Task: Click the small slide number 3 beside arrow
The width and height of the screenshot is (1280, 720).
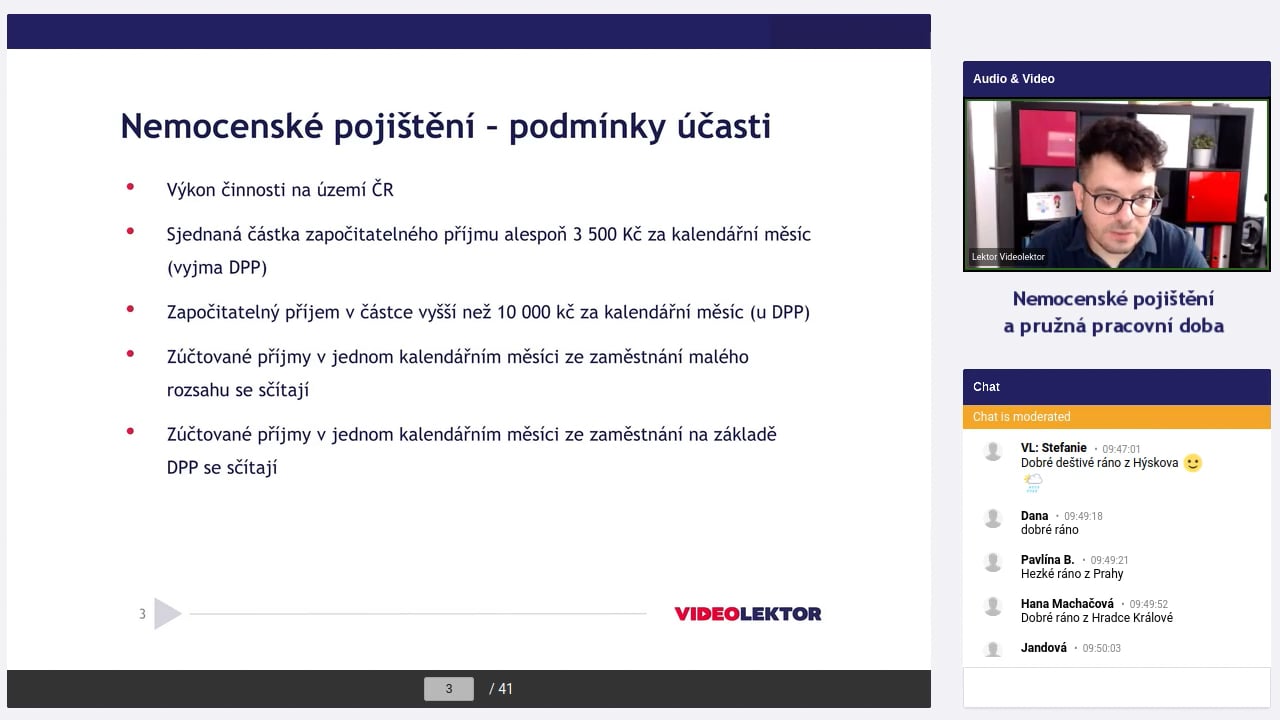Action: 142,614
